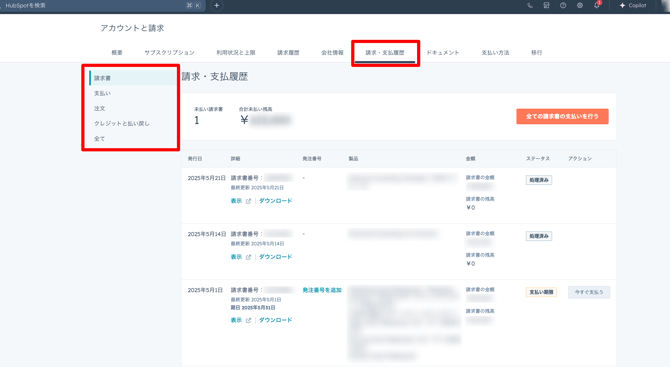Click the 発注番号 column header
The height and width of the screenshot is (367, 670).
312,159
